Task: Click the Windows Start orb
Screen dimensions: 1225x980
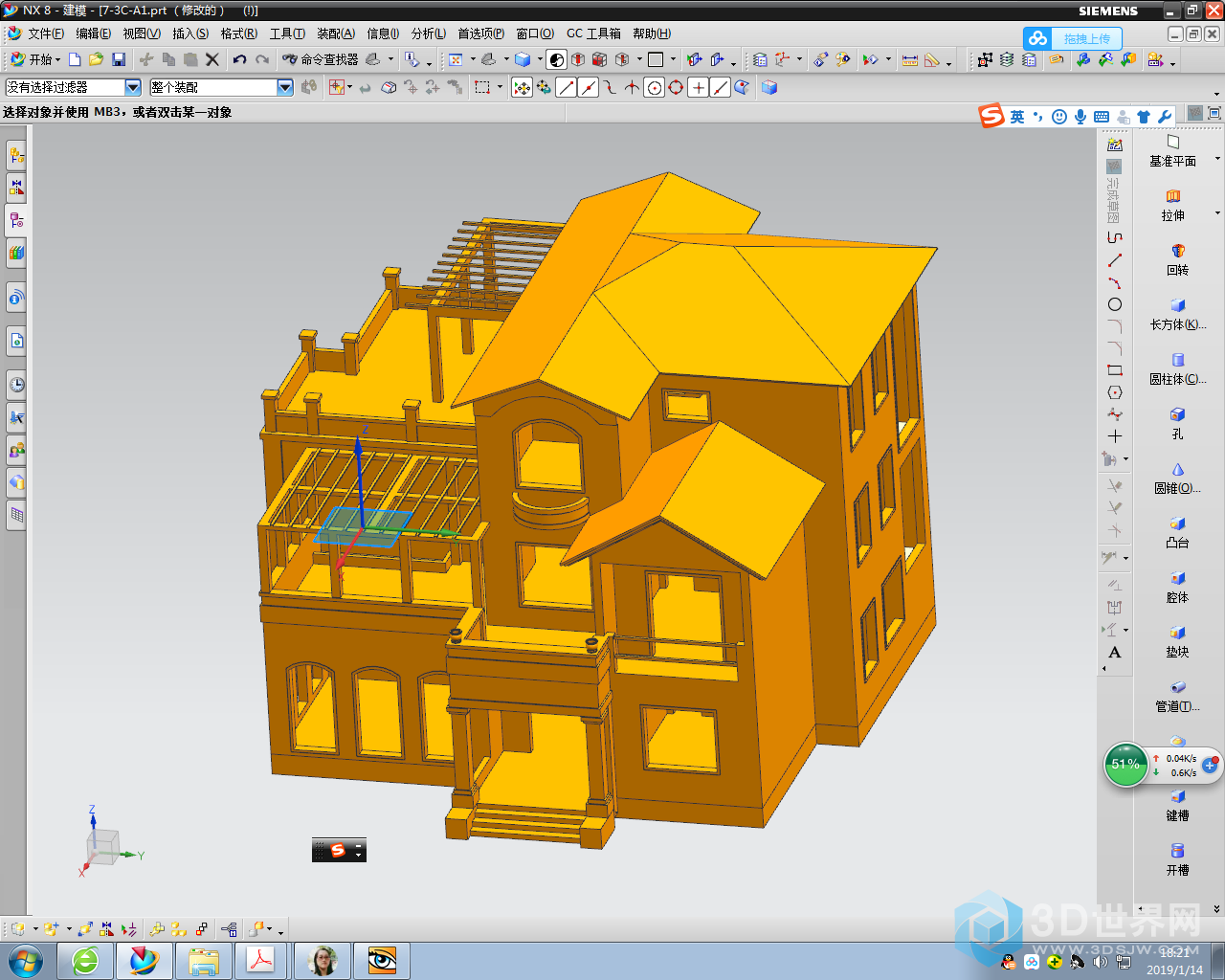Action: pyautogui.click(x=25, y=960)
